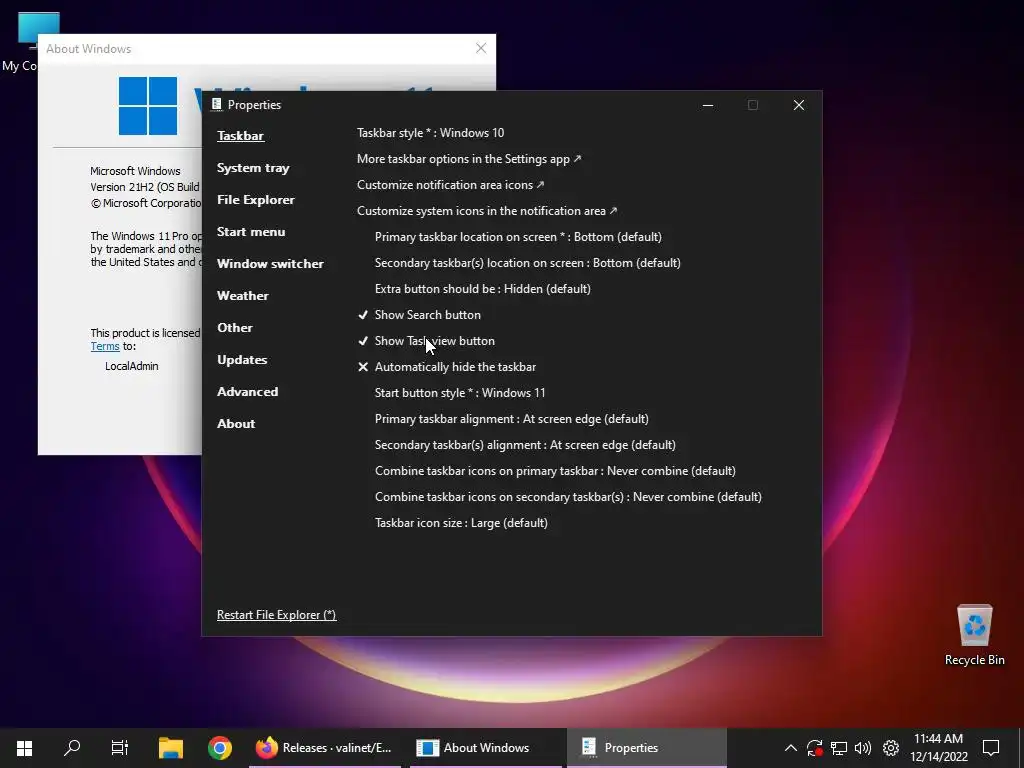Open network status tray icon
The height and width of the screenshot is (768, 1024).
(839, 748)
